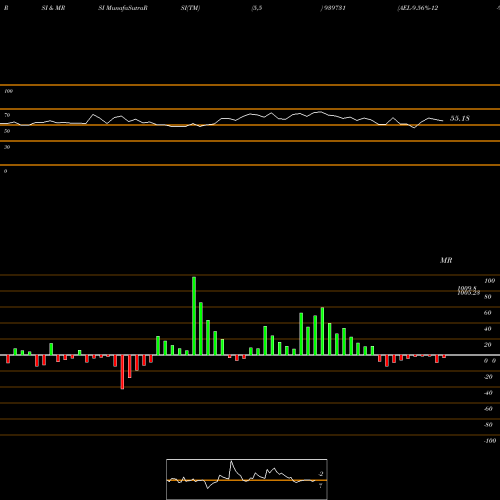500x500 pixels.
Task: Click the MR axis label -100
Action: 490,441
